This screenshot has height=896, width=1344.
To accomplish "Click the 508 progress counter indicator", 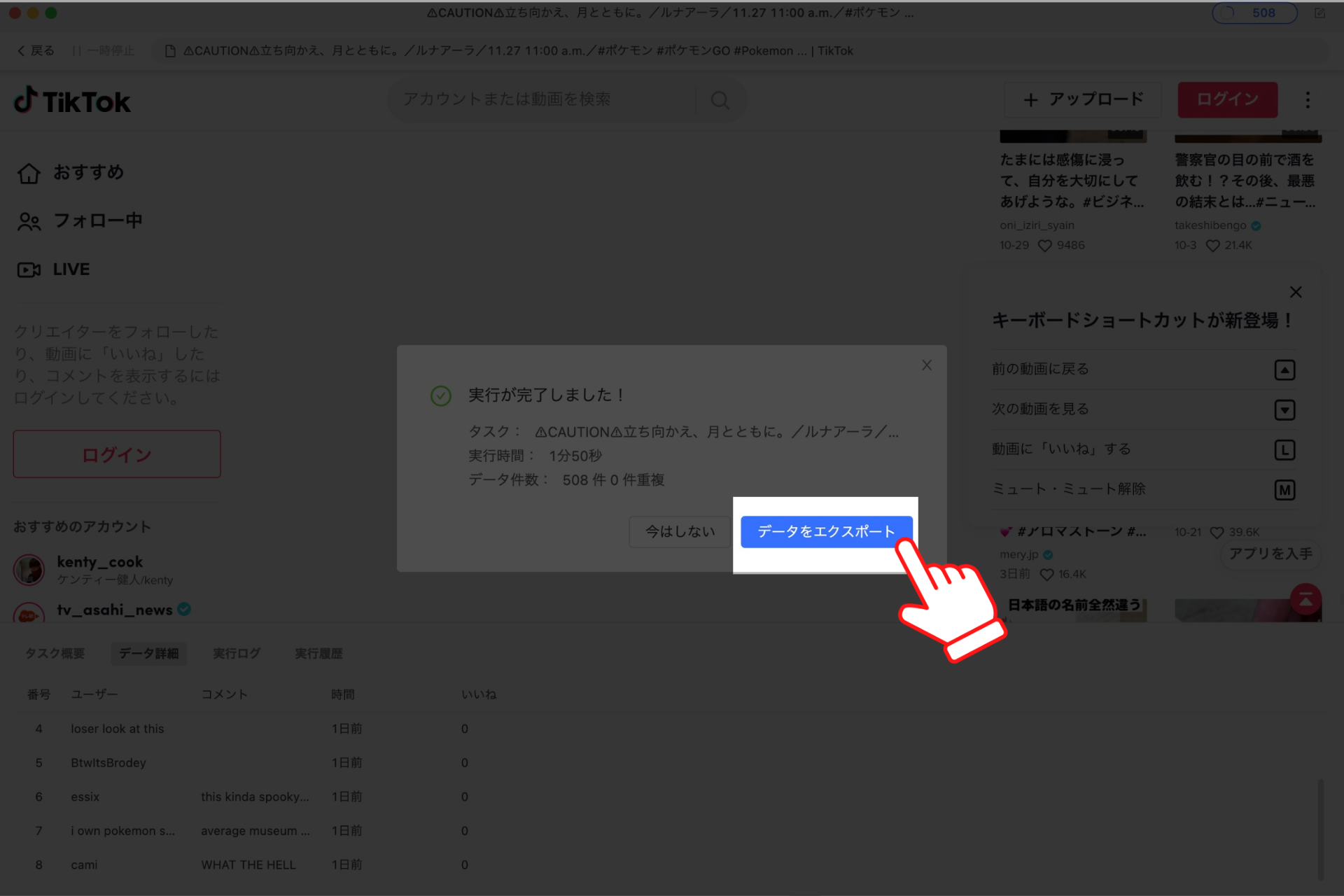I will pyautogui.click(x=1254, y=13).
